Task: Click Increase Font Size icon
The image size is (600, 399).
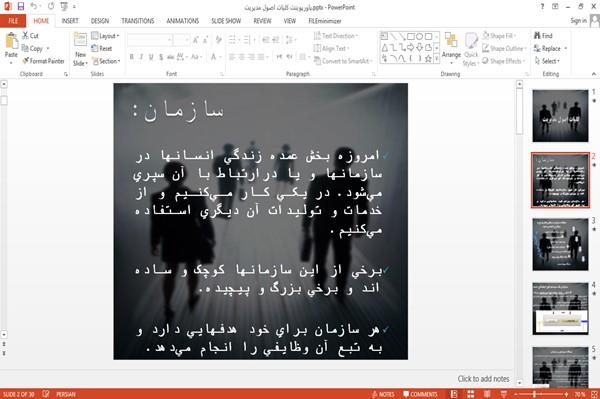Action: pyautogui.click(x=196, y=40)
